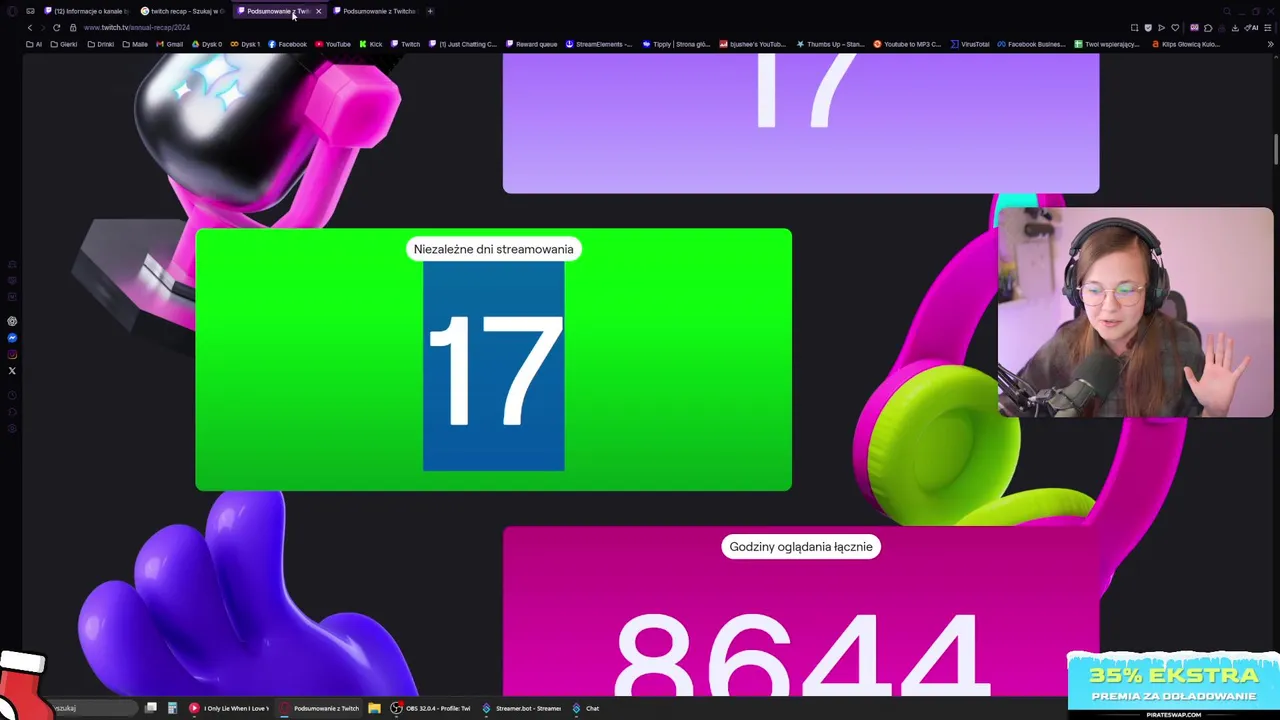Open the Dysk 1 bookmark
The image size is (1280, 720).
pos(245,44)
